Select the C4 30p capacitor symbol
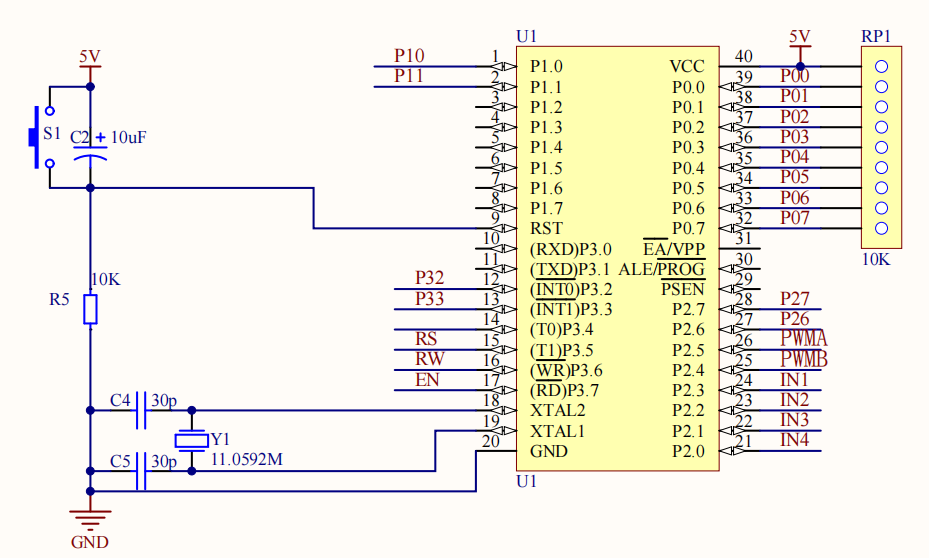 tap(141, 410)
